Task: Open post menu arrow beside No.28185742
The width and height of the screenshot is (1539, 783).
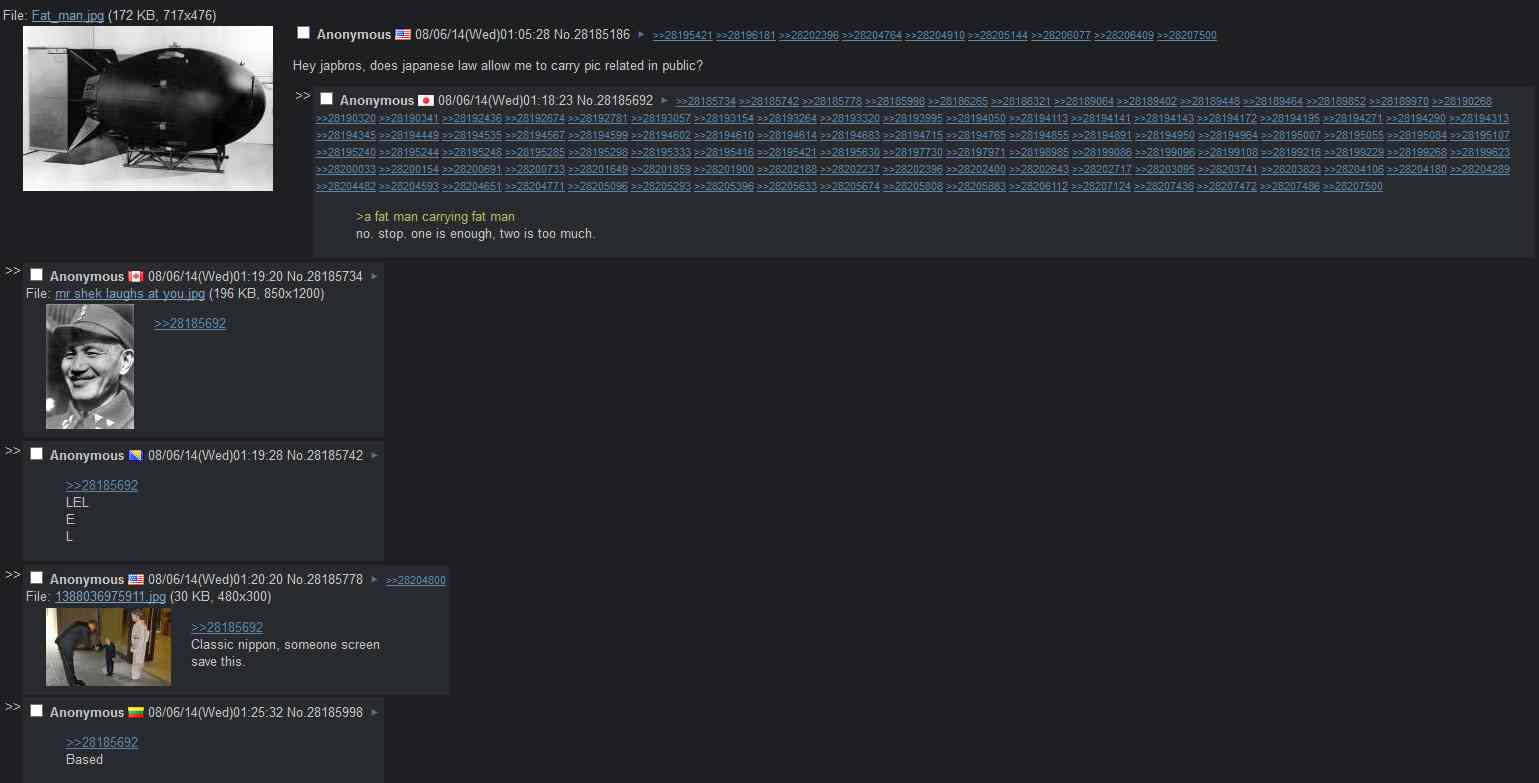Action: tap(374, 456)
